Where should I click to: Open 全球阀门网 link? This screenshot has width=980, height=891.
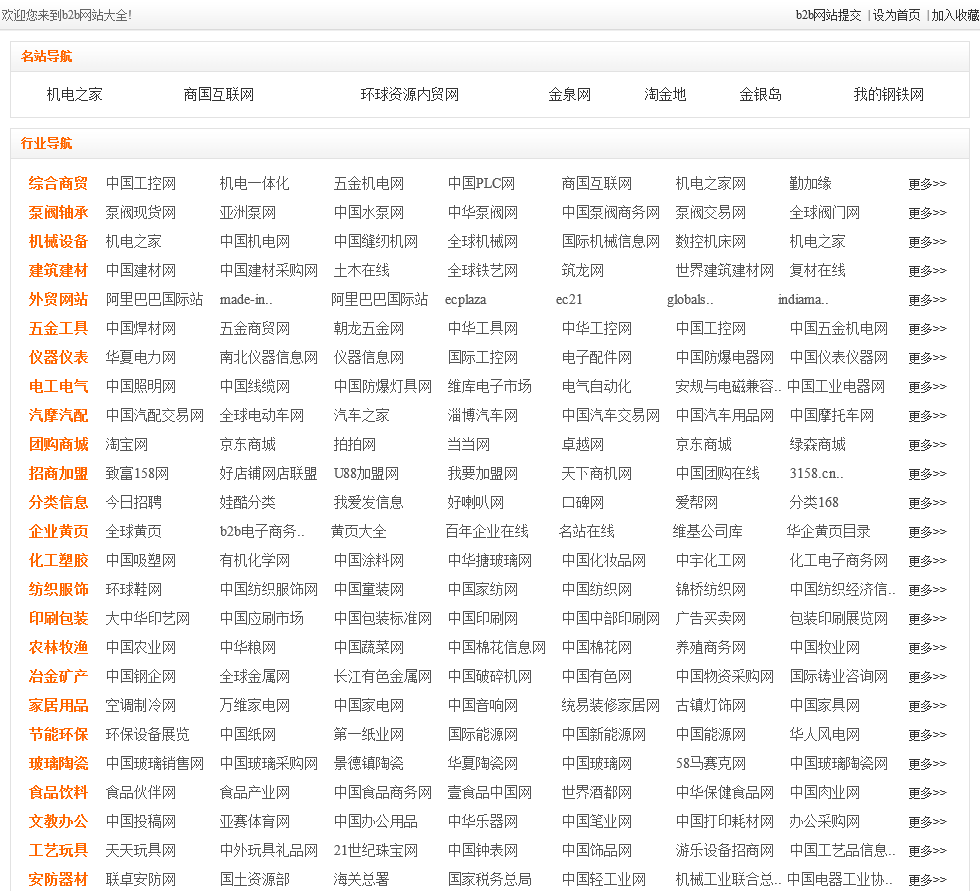coord(824,212)
